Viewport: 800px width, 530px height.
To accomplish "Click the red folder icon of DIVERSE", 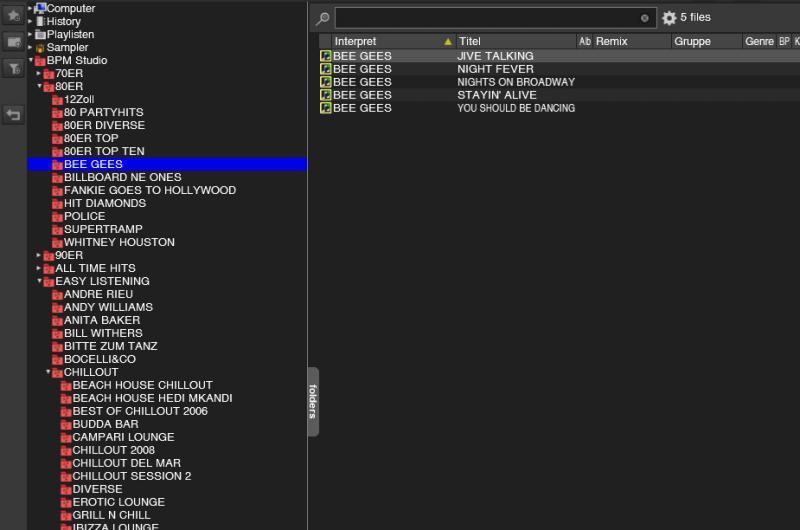I will click(x=66, y=490).
